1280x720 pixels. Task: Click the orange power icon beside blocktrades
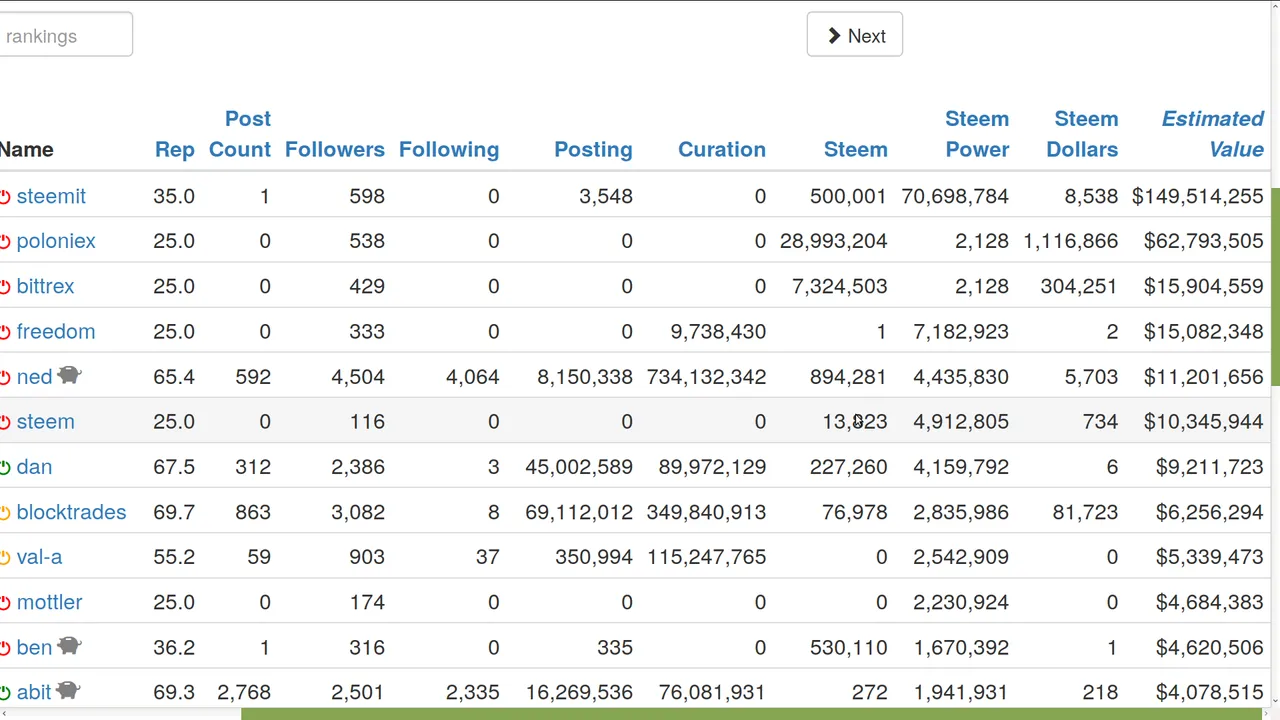click(4, 513)
